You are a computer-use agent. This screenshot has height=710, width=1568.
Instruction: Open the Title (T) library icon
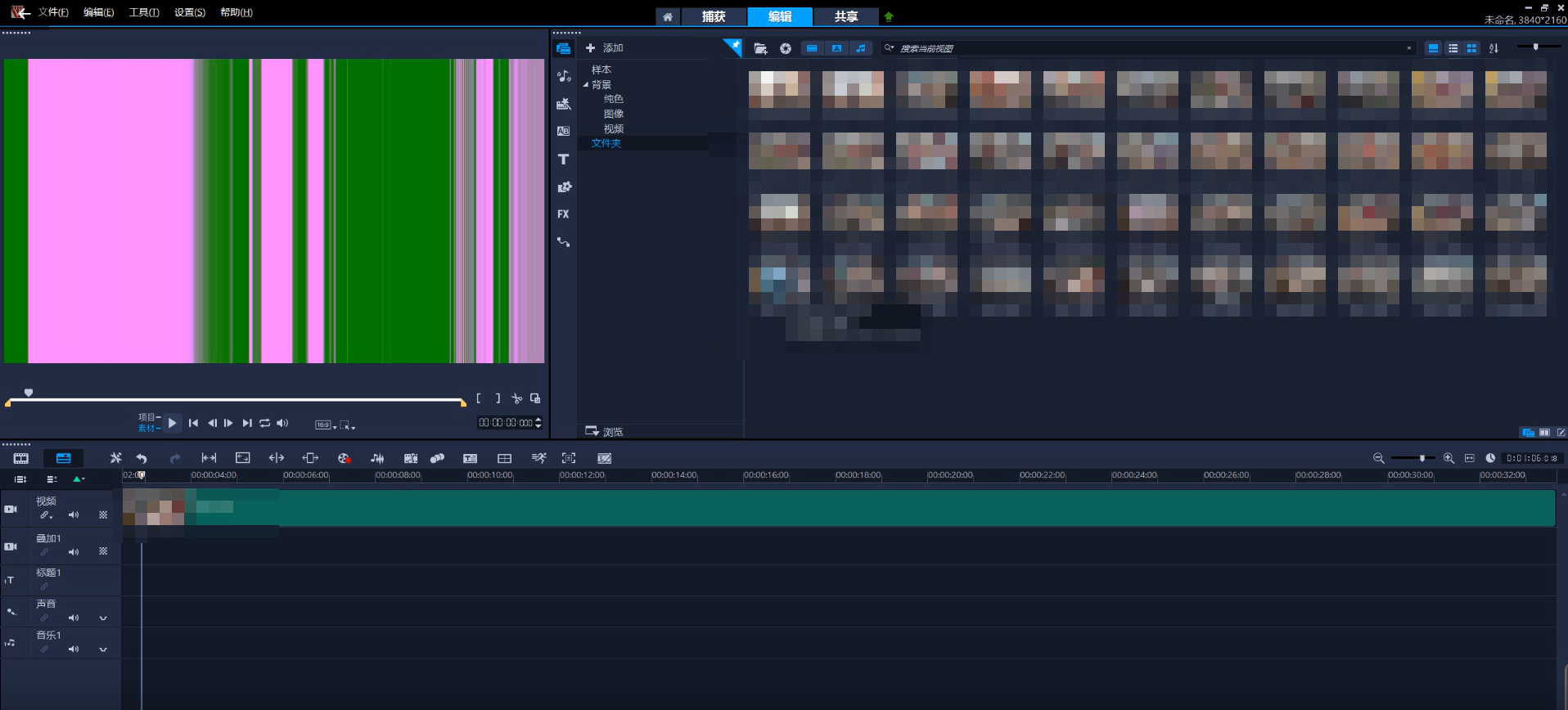[563, 159]
